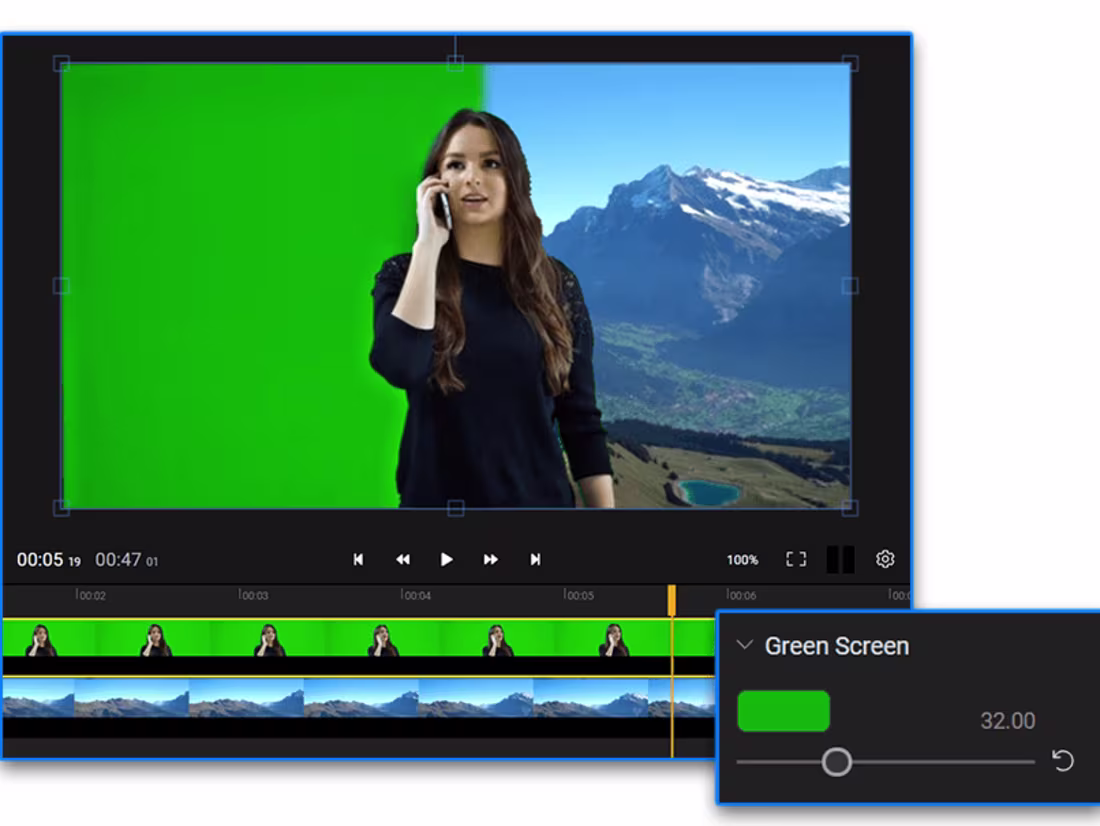The width and height of the screenshot is (1100, 826).
Task: Select the green key color swatch
Action: click(x=783, y=711)
